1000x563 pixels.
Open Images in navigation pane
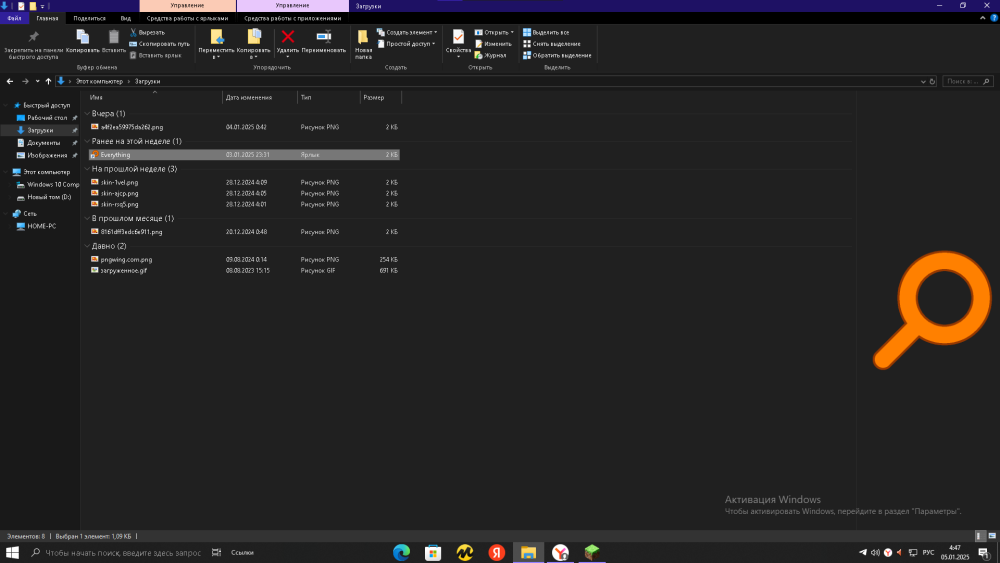(x=47, y=156)
